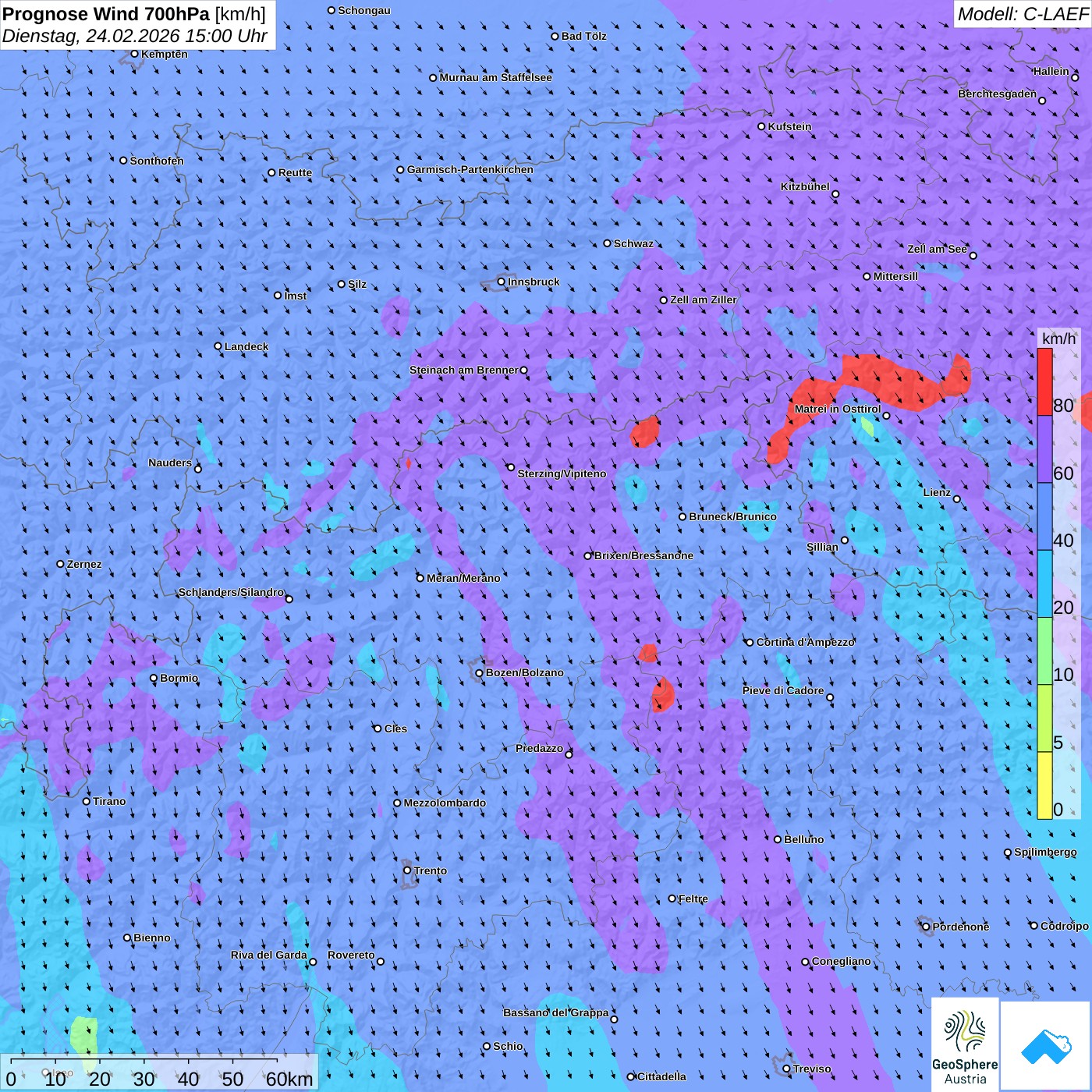The width and height of the screenshot is (1092, 1092).
Task: Click the Feltre city label
Action: point(693,899)
